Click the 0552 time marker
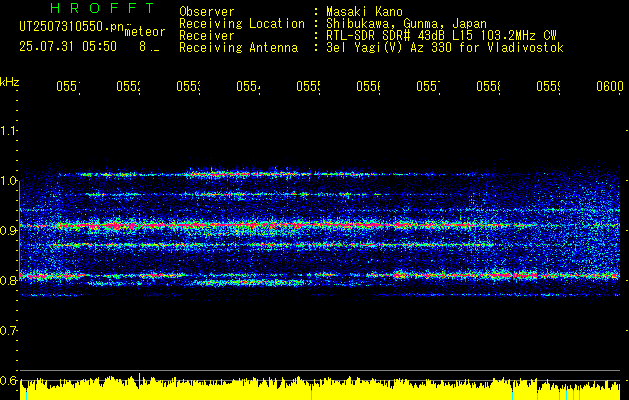 128,86
